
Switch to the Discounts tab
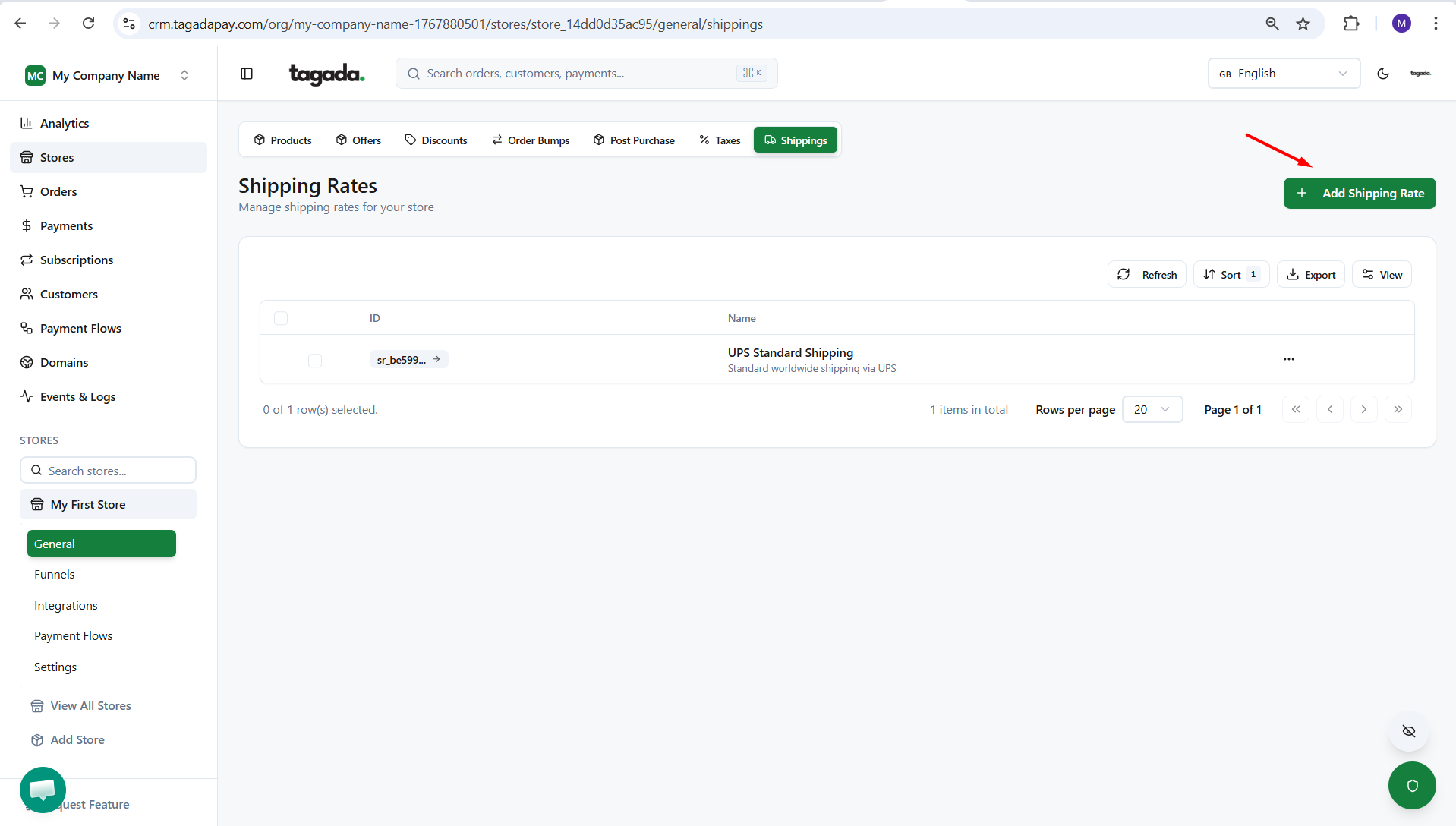click(x=436, y=140)
